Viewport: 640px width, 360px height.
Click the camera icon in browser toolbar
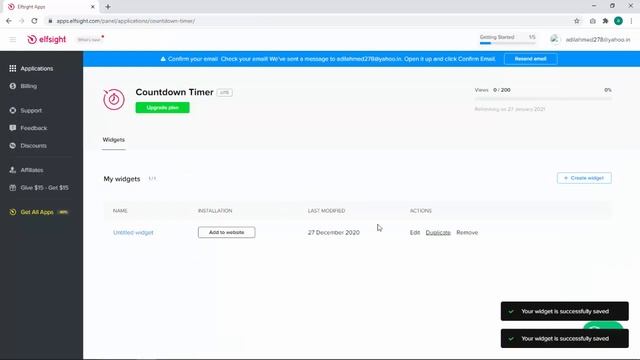(x=592, y=21)
